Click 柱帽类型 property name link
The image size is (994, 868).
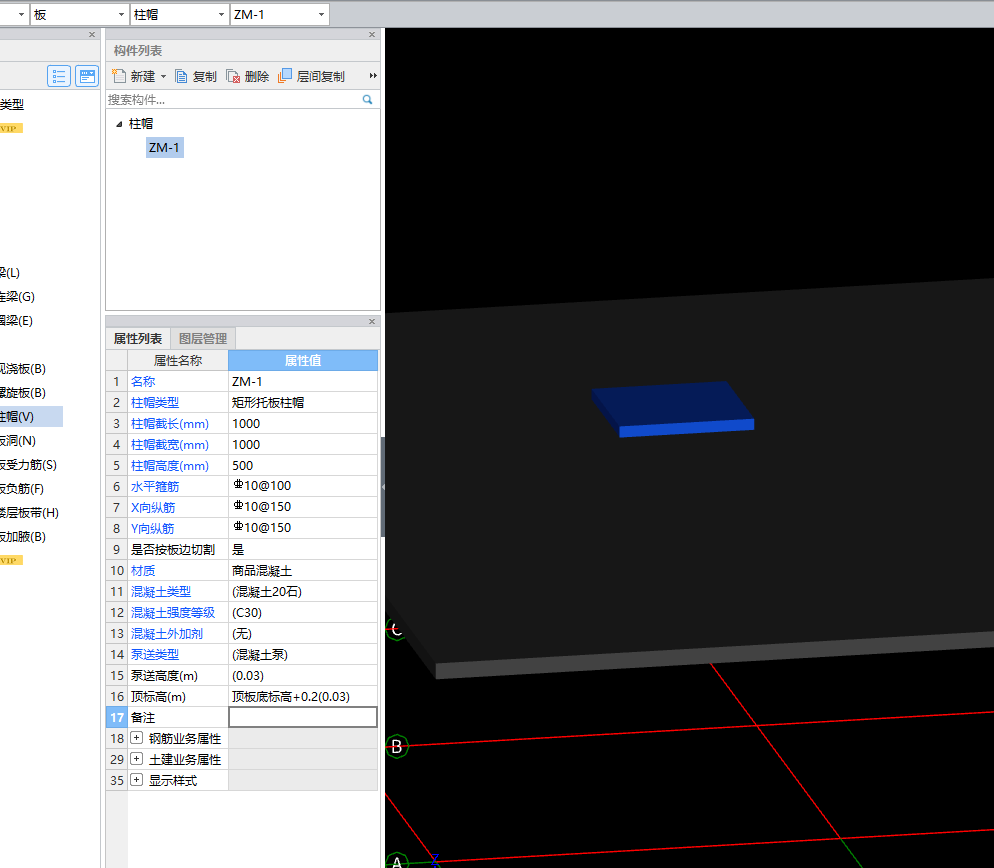(x=155, y=403)
